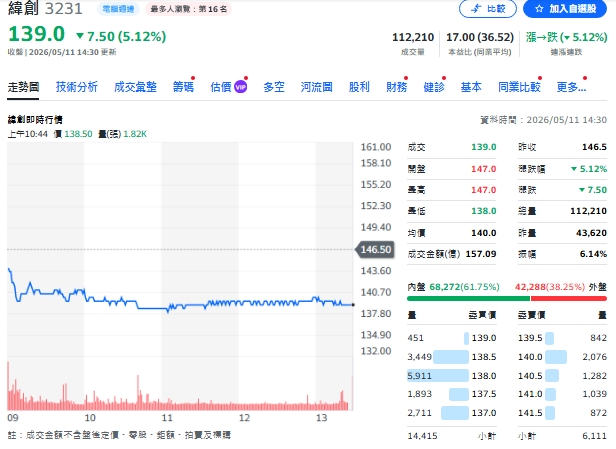
Task: Click the 昨收 value 146.5
Action: click(594, 147)
